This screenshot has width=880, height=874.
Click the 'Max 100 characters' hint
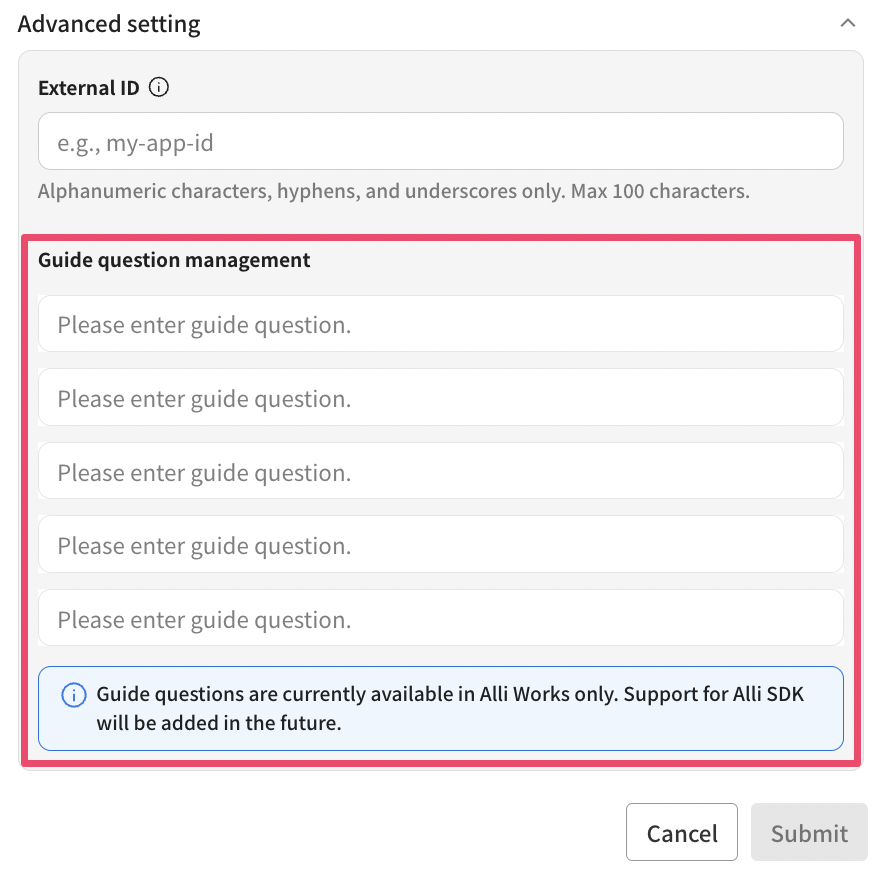point(660,191)
